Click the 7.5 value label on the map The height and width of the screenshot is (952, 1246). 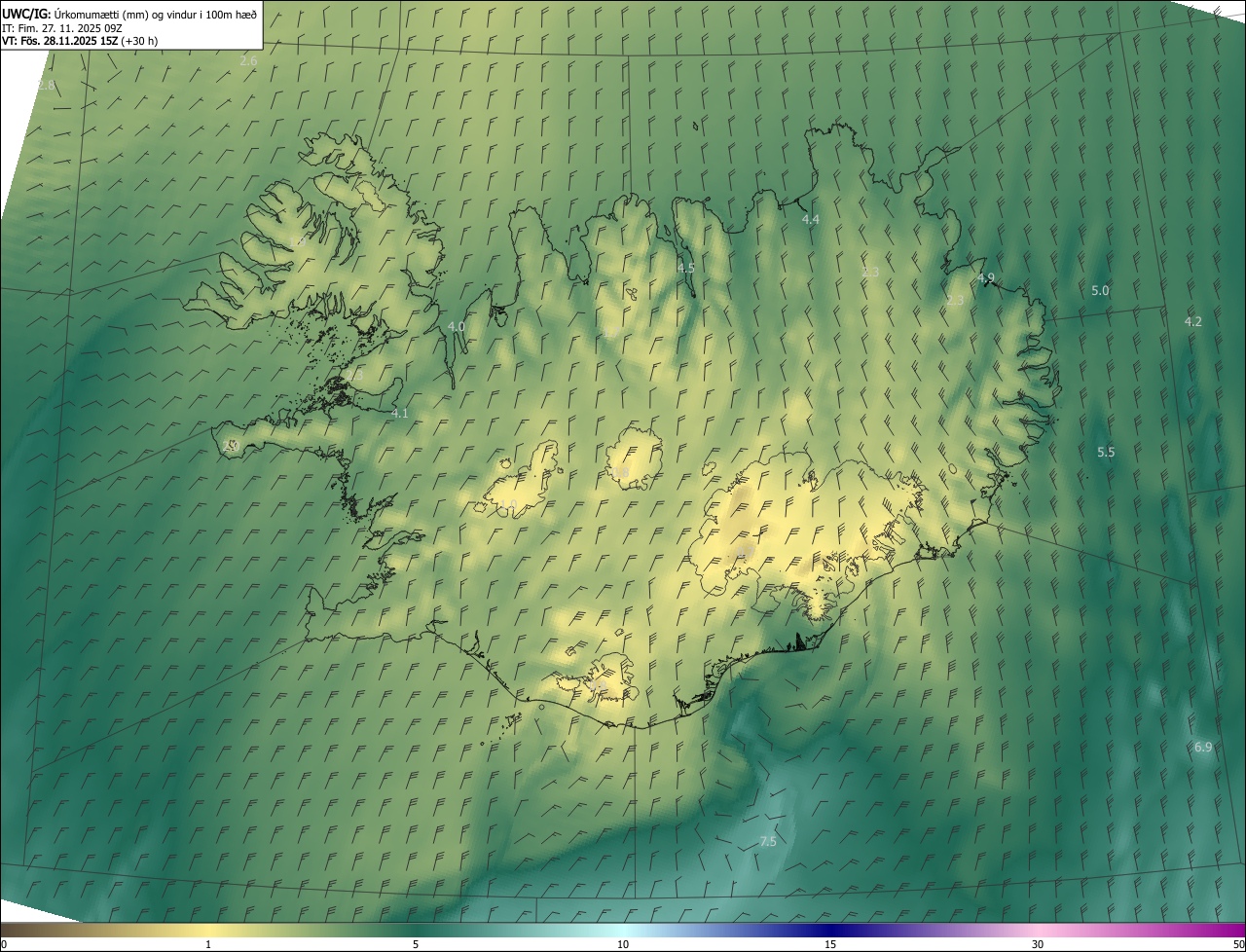[768, 842]
